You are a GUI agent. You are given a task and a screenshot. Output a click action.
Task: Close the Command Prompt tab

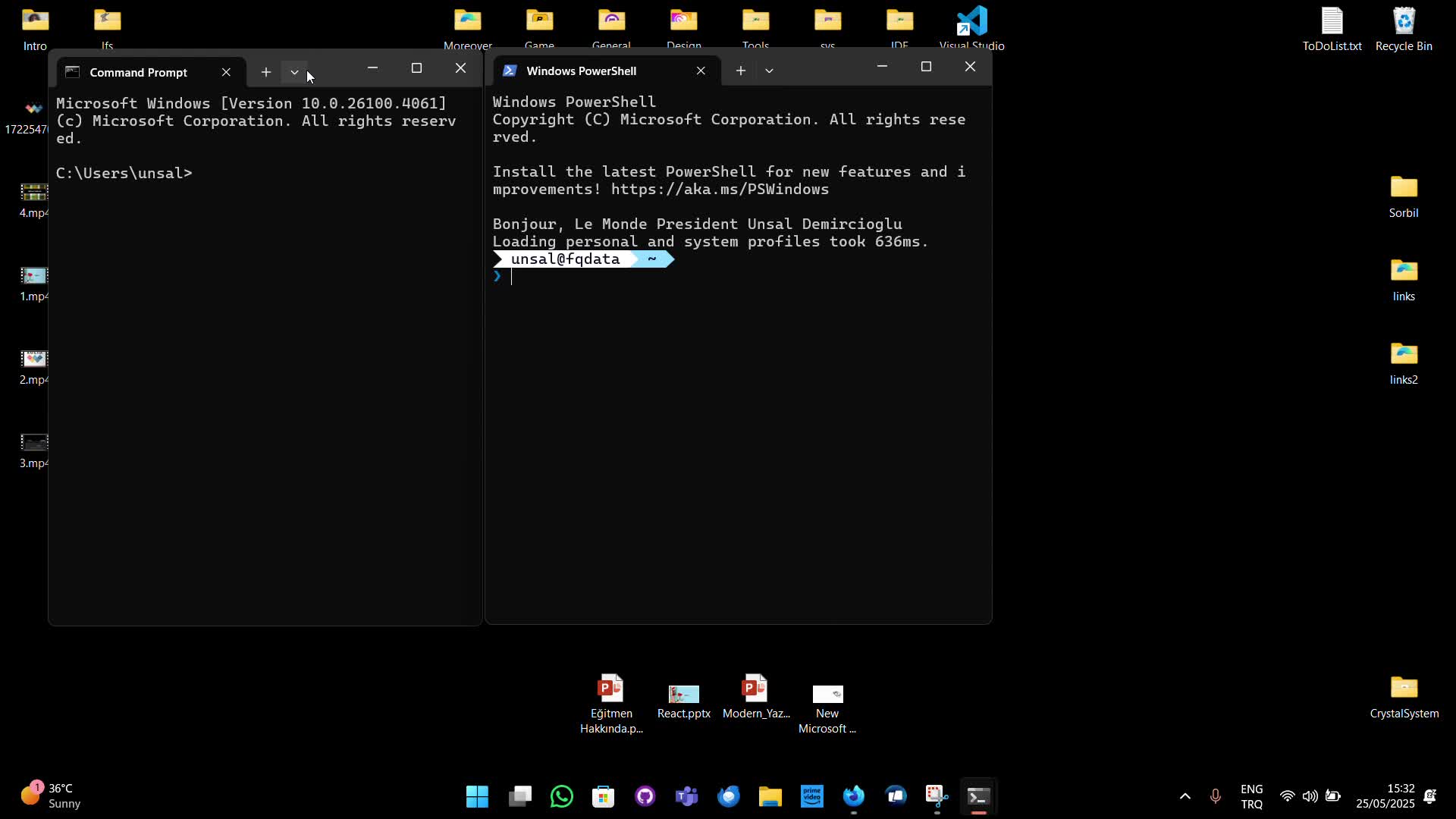click(226, 72)
